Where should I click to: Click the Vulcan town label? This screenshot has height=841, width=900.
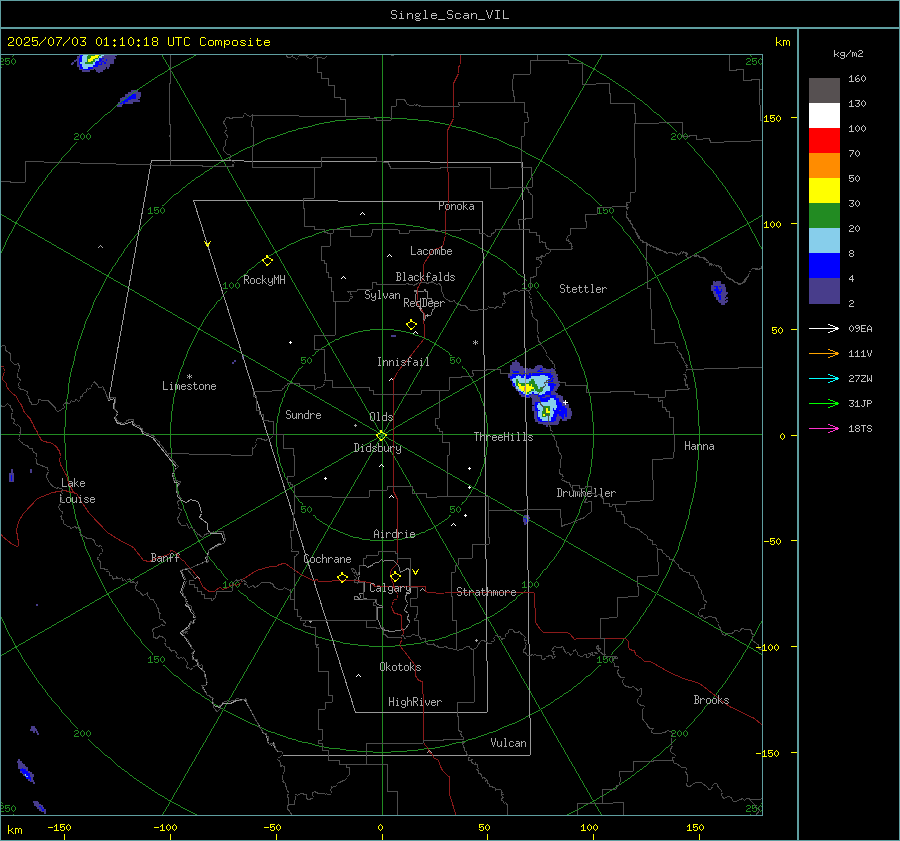[508, 743]
